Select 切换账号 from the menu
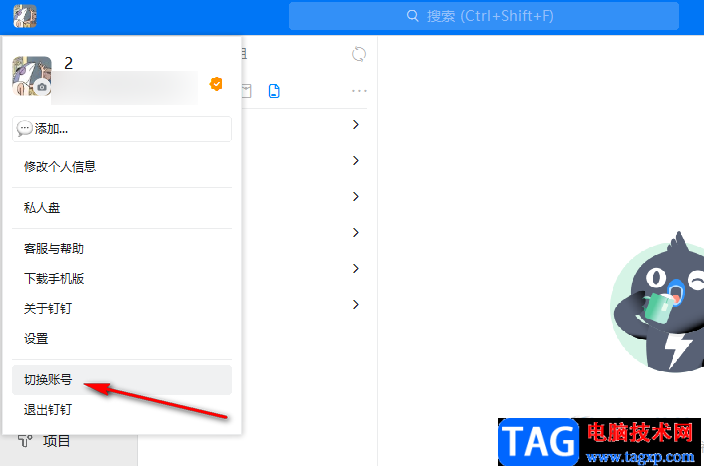The image size is (704, 466). click(x=122, y=380)
